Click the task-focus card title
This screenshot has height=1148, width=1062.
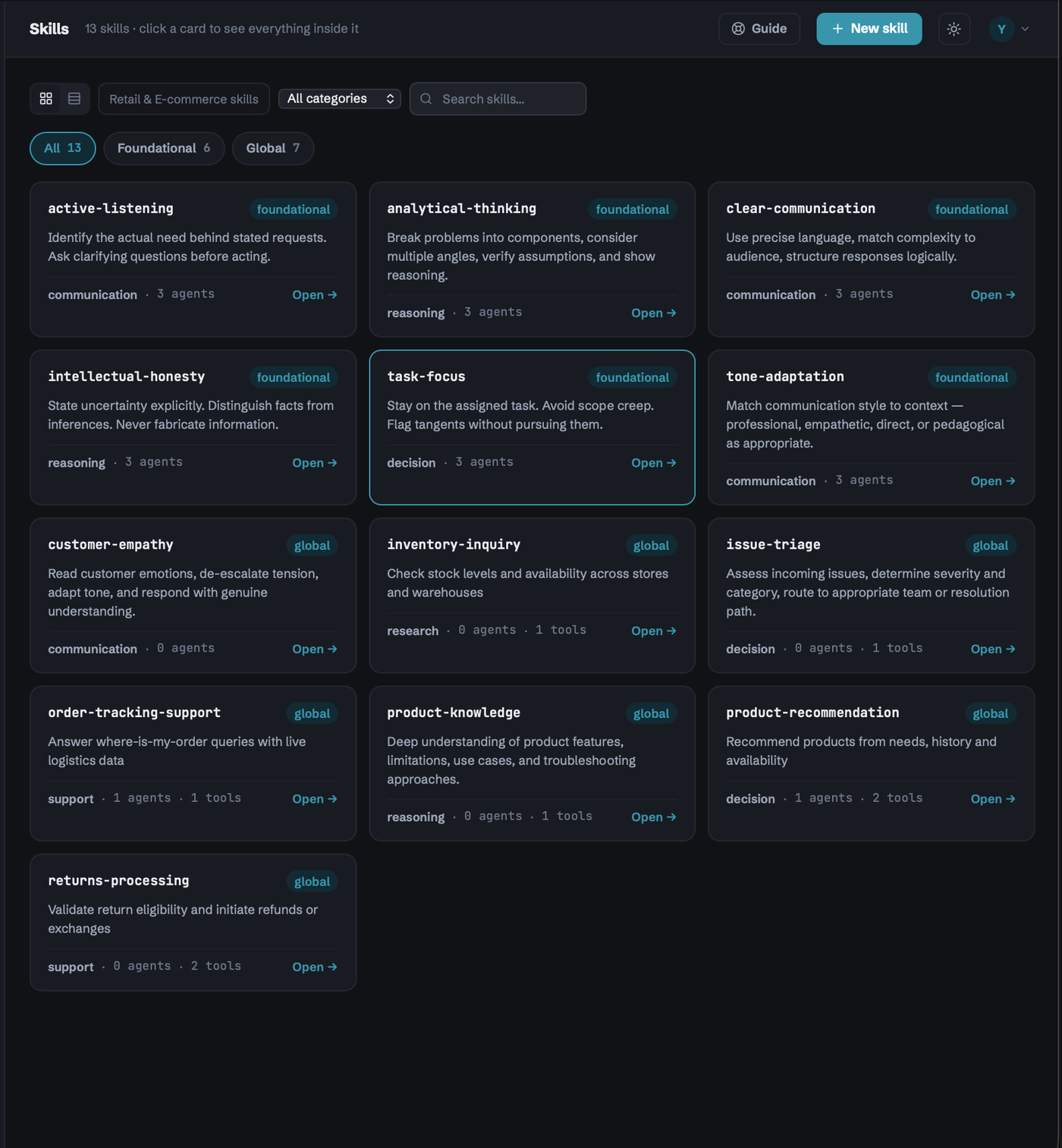point(426,376)
